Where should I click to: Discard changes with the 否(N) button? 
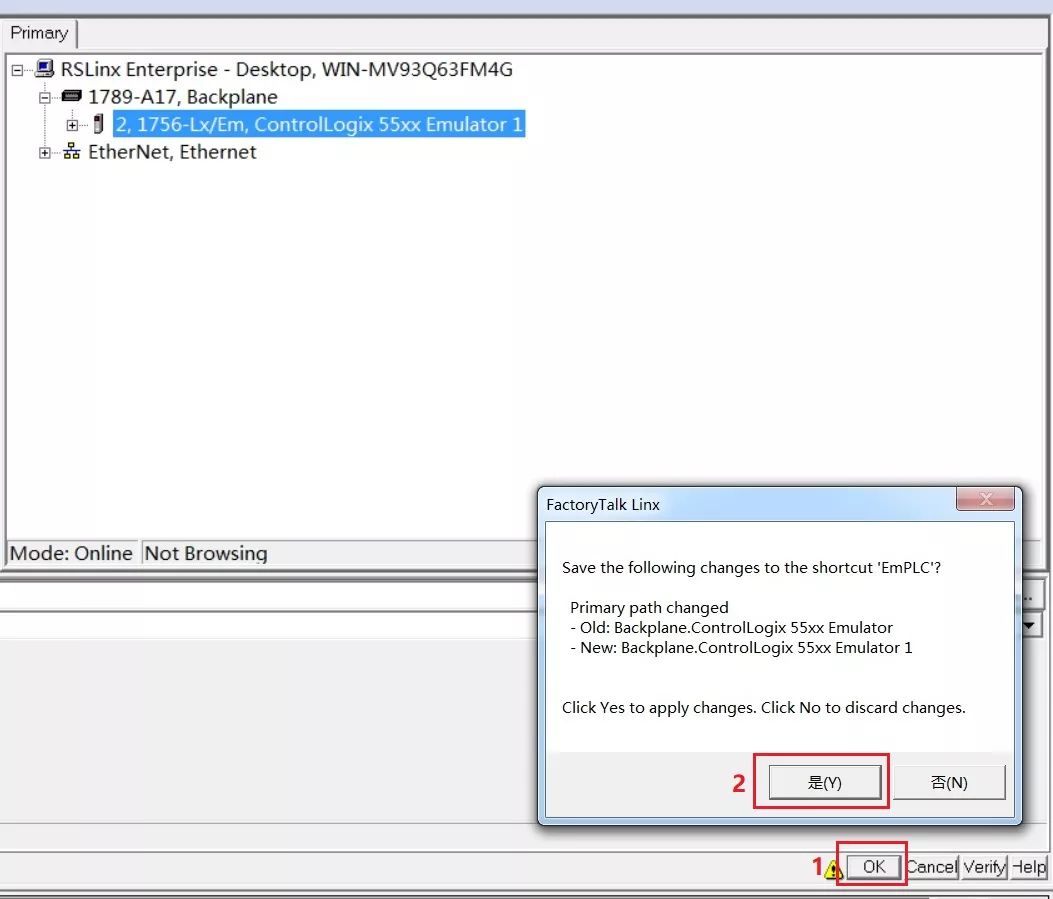(949, 782)
